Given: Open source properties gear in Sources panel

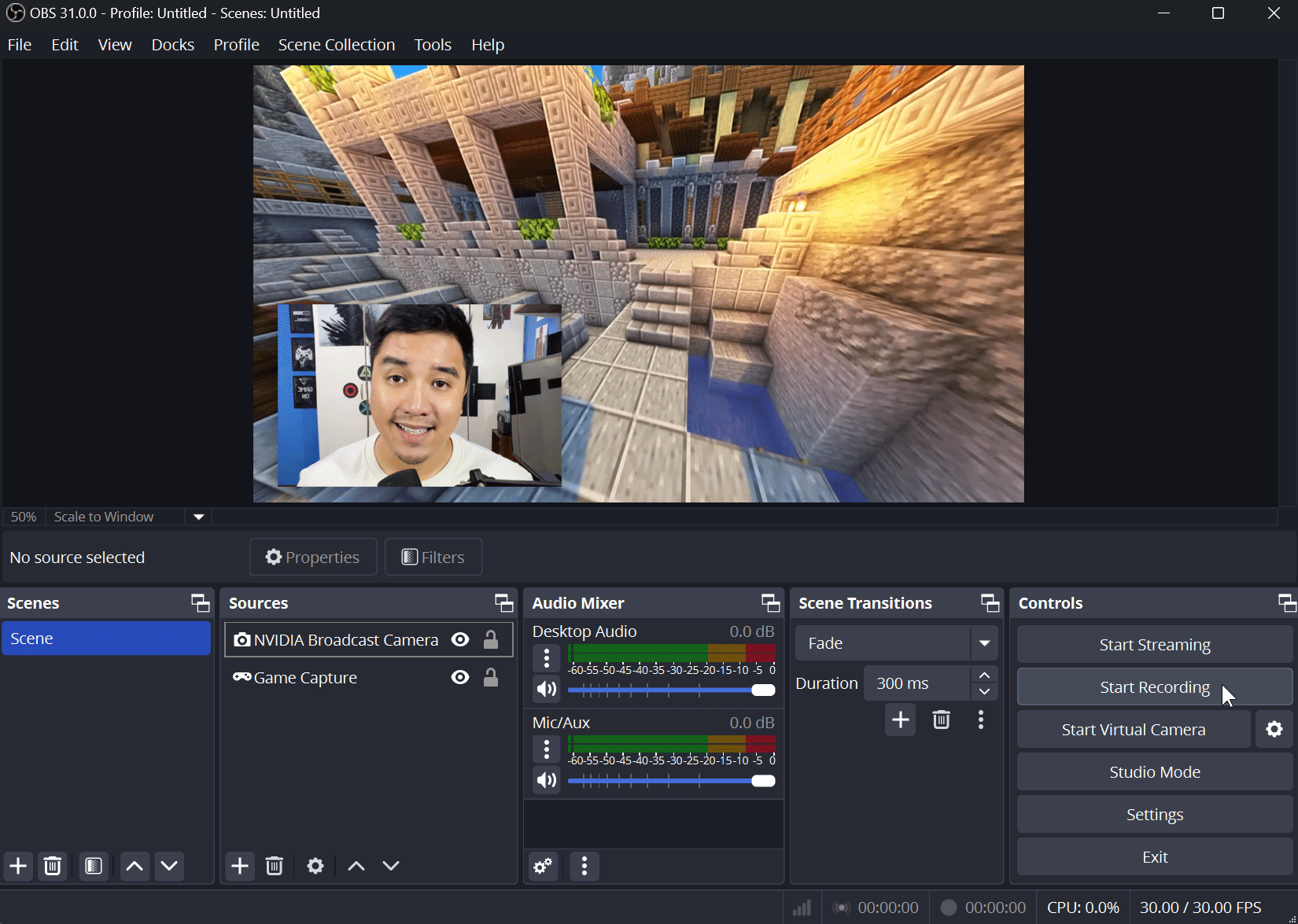Looking at the screenshot, I should (315, 866).
